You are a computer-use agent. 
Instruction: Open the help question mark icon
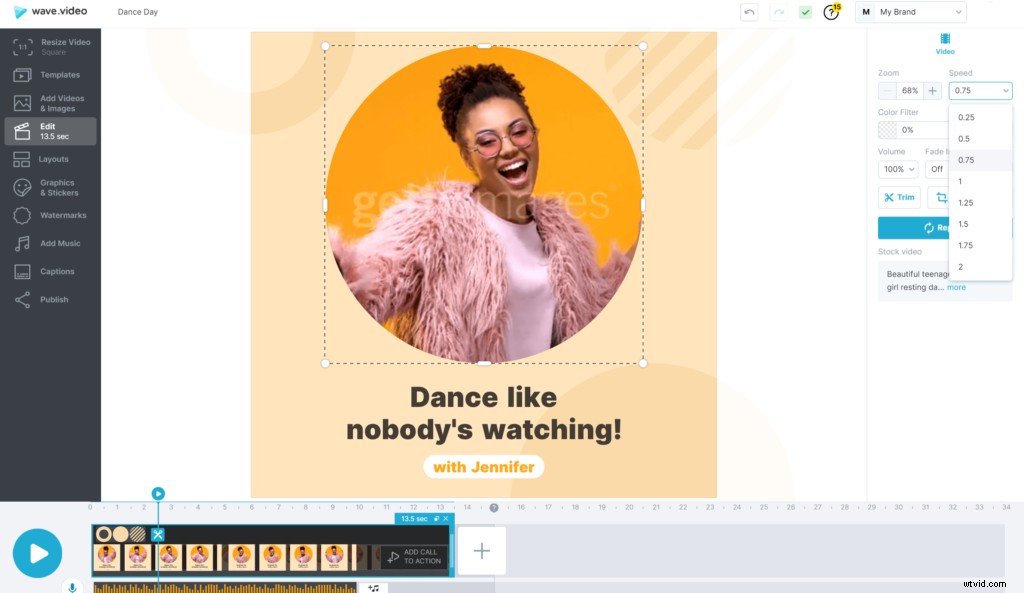(831, 12)
